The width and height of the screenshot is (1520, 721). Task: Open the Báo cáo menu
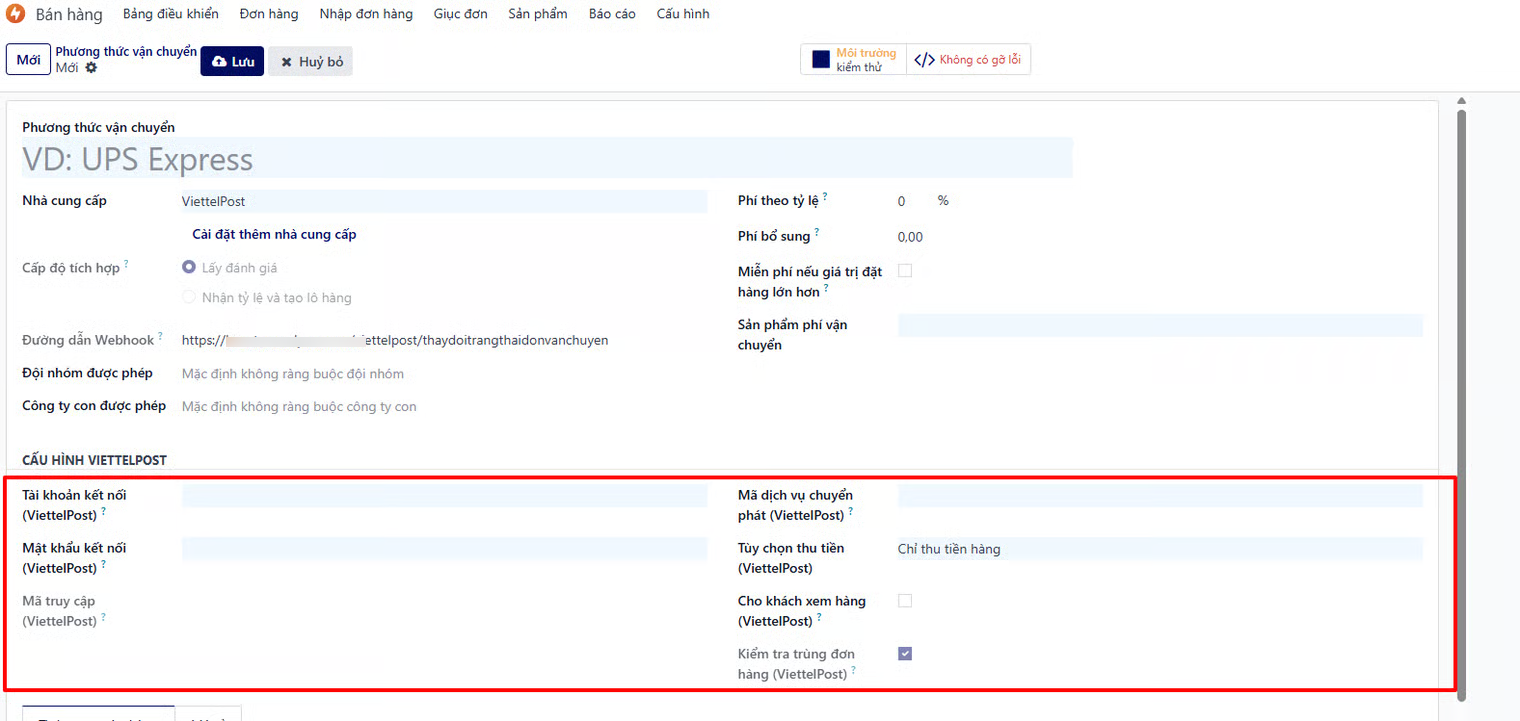point(612,14)
